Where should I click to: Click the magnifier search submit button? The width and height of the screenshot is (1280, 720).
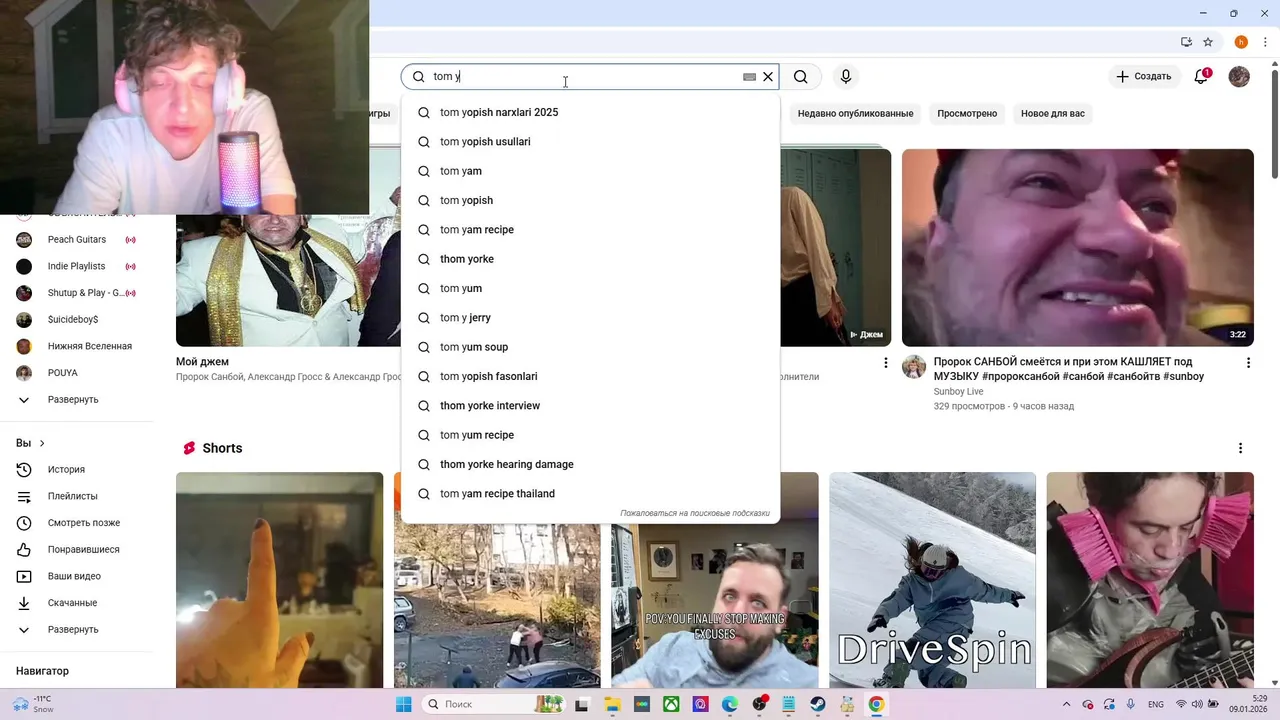click(x=801, y=77)
